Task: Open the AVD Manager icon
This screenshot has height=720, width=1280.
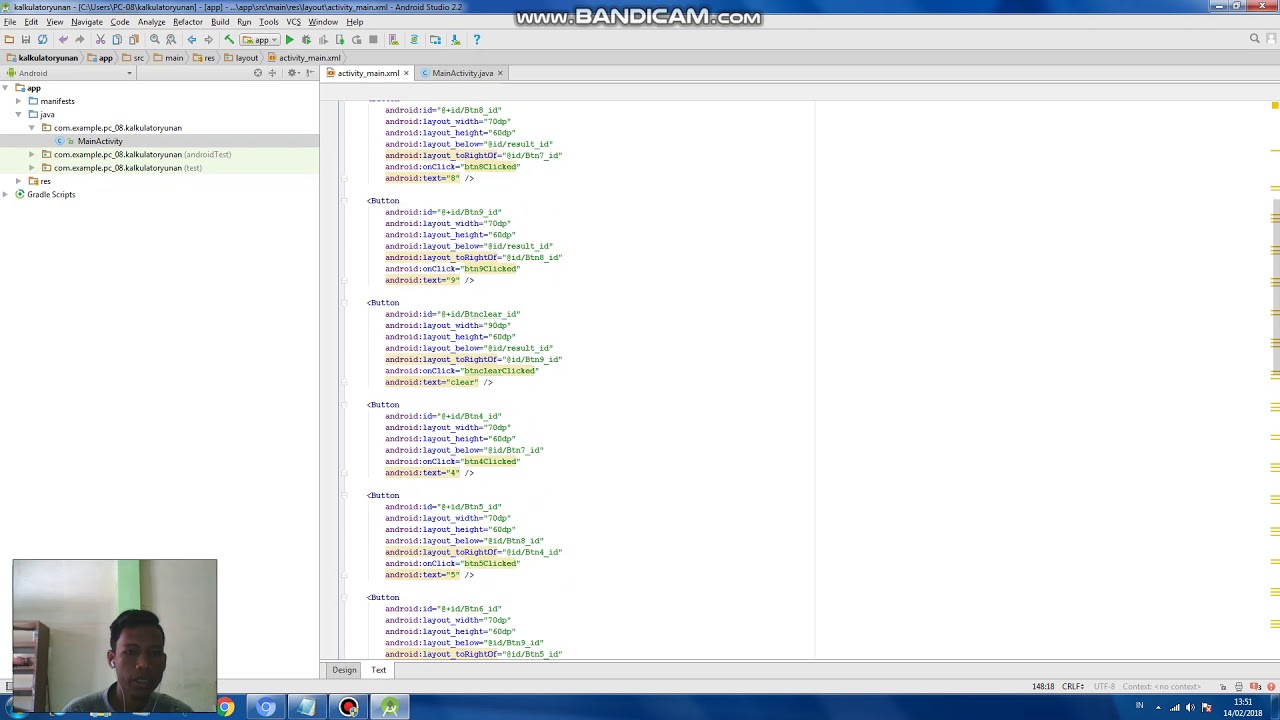Action: 393,40
